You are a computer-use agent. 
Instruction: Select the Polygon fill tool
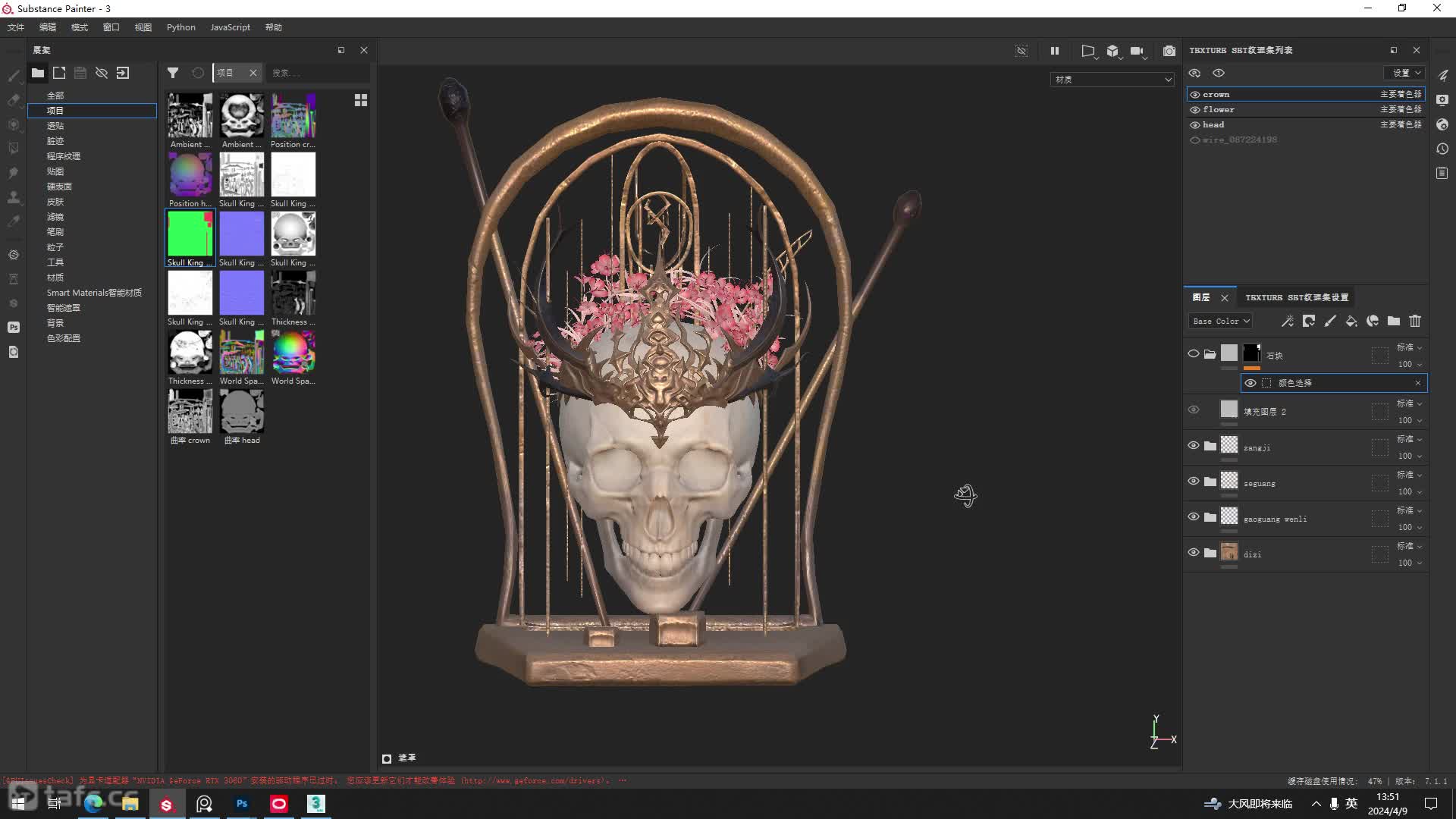point(14,148)
